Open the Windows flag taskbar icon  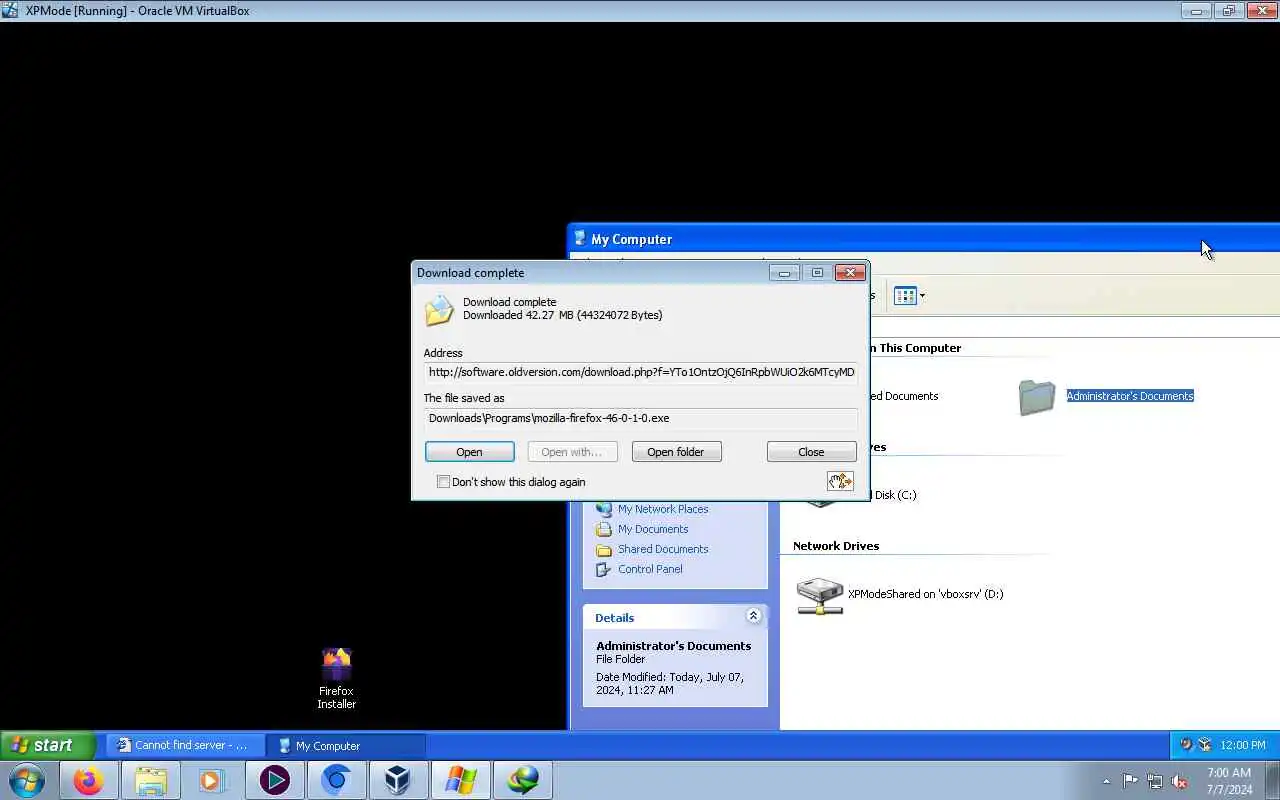[x=460, y=780]
